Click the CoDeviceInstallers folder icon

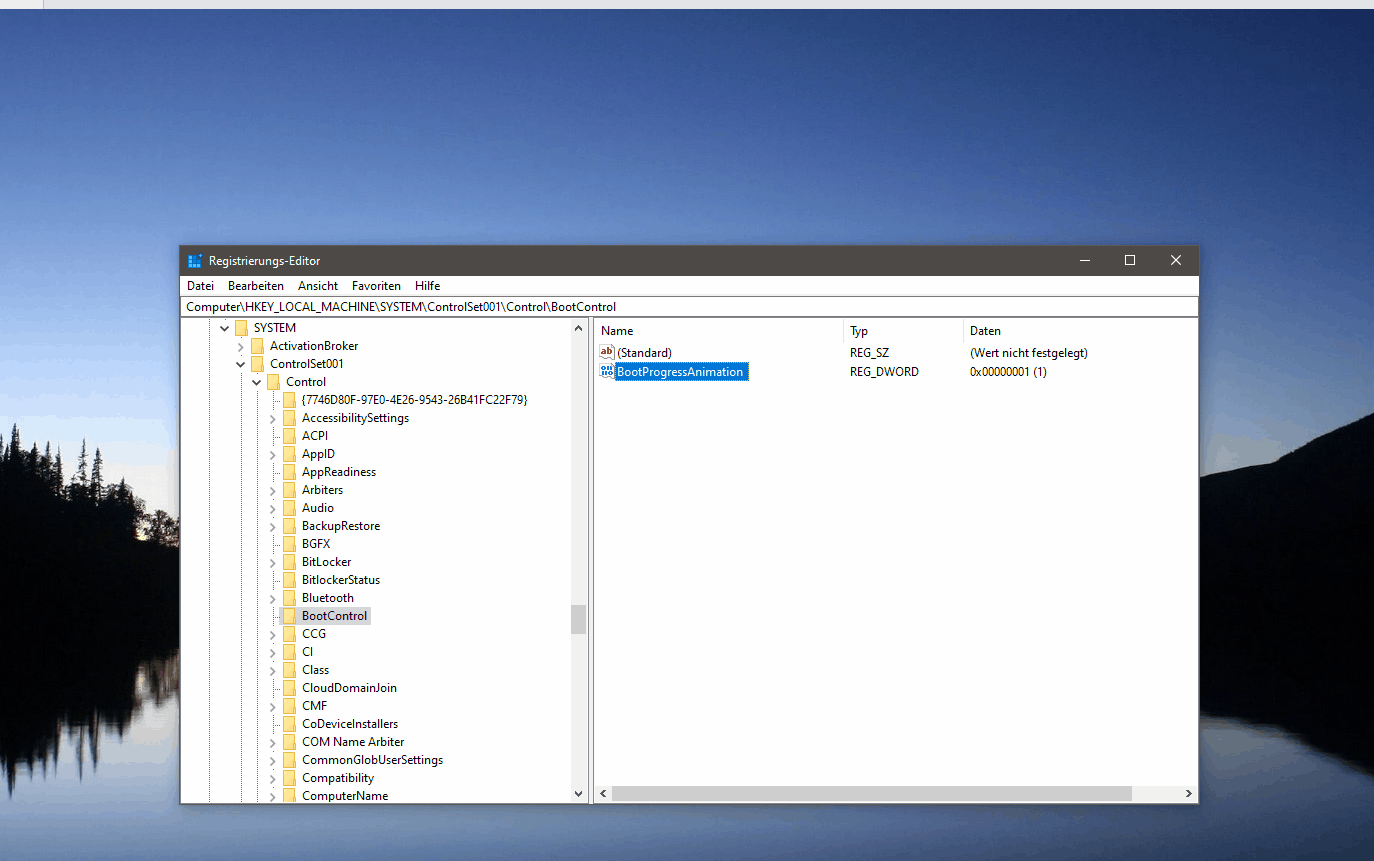click(289, 724)
